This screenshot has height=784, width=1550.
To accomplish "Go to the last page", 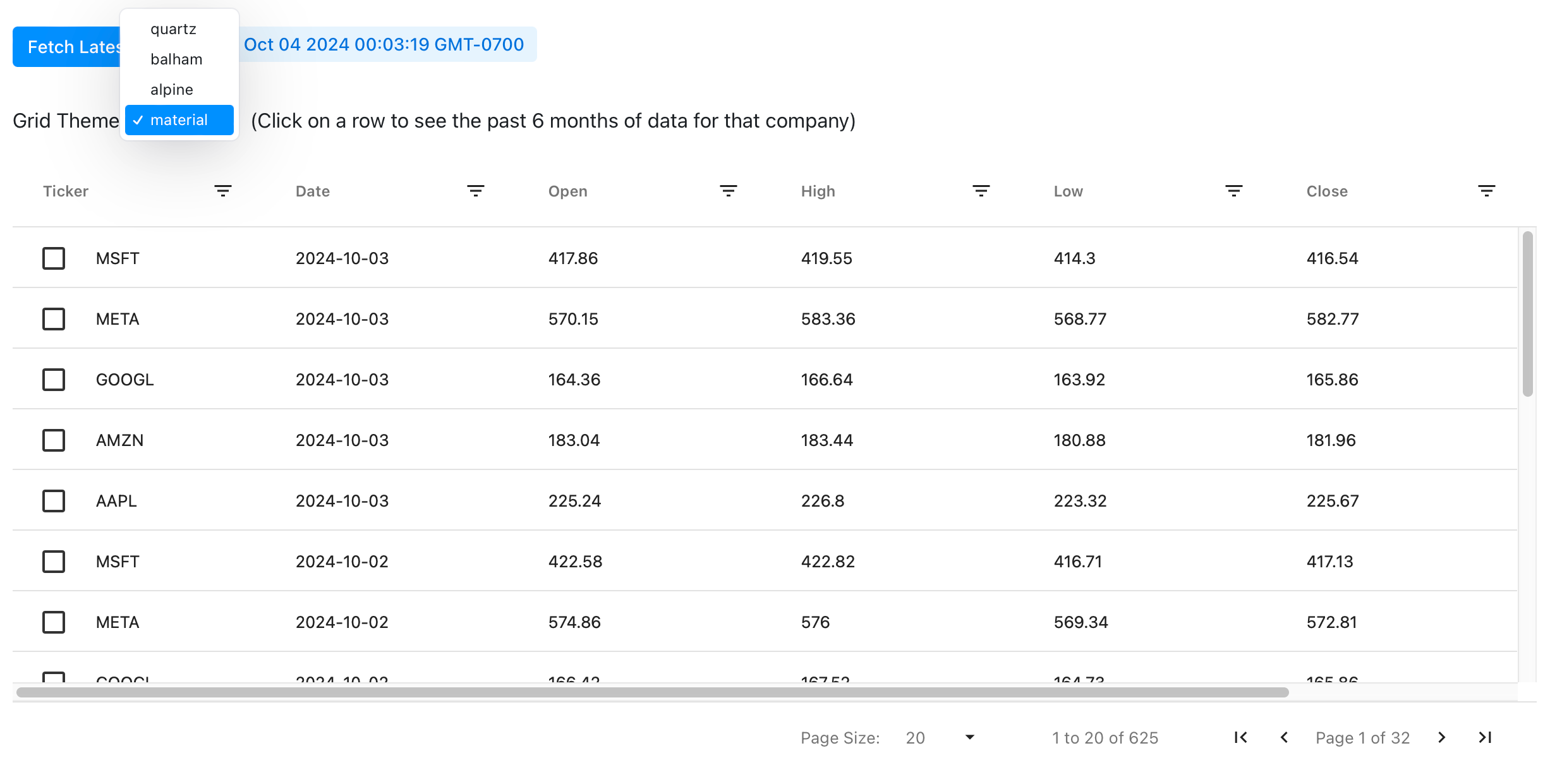I will click(1485, 737).
